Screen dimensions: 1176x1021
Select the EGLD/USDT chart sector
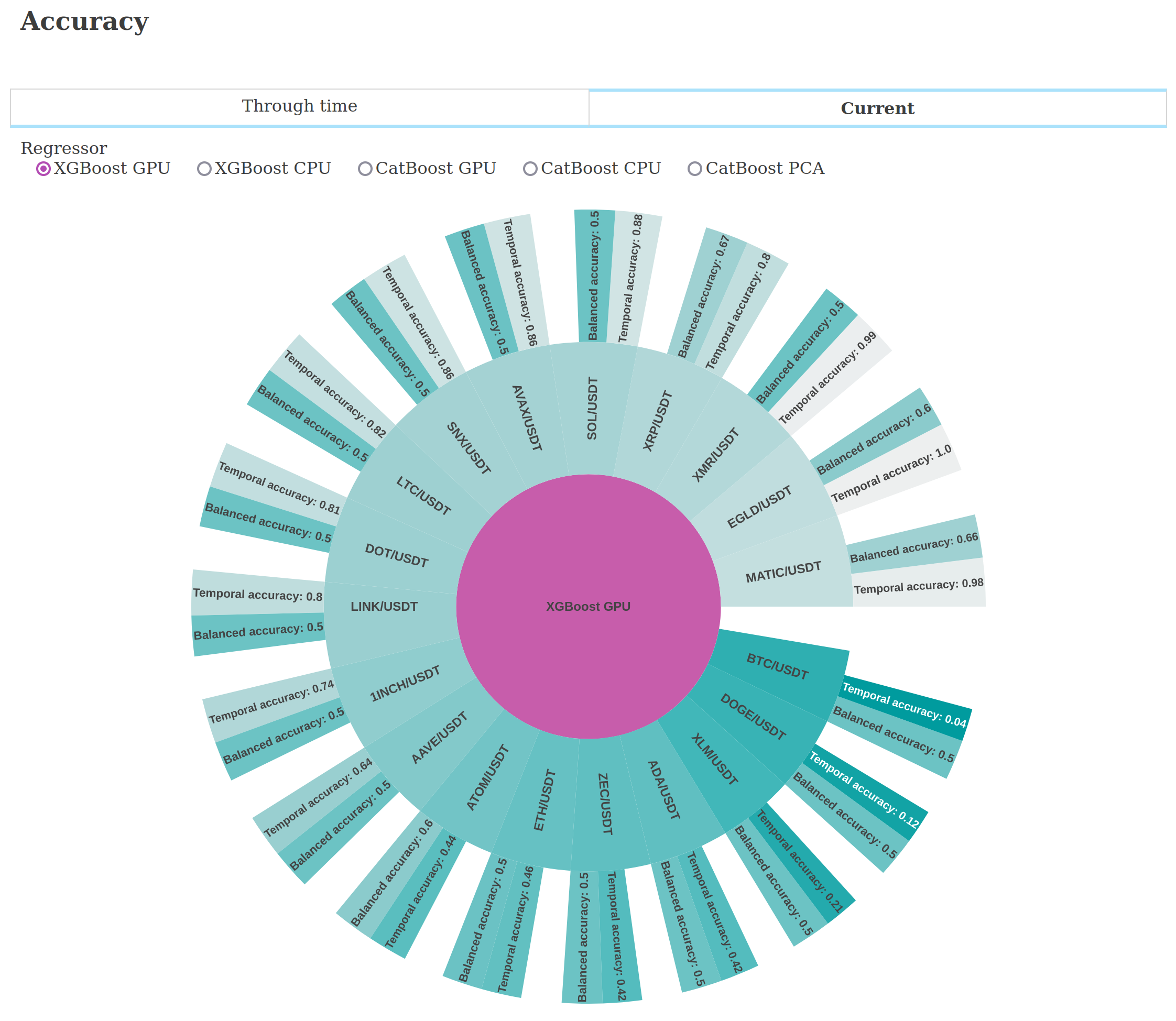pos(759,507)
